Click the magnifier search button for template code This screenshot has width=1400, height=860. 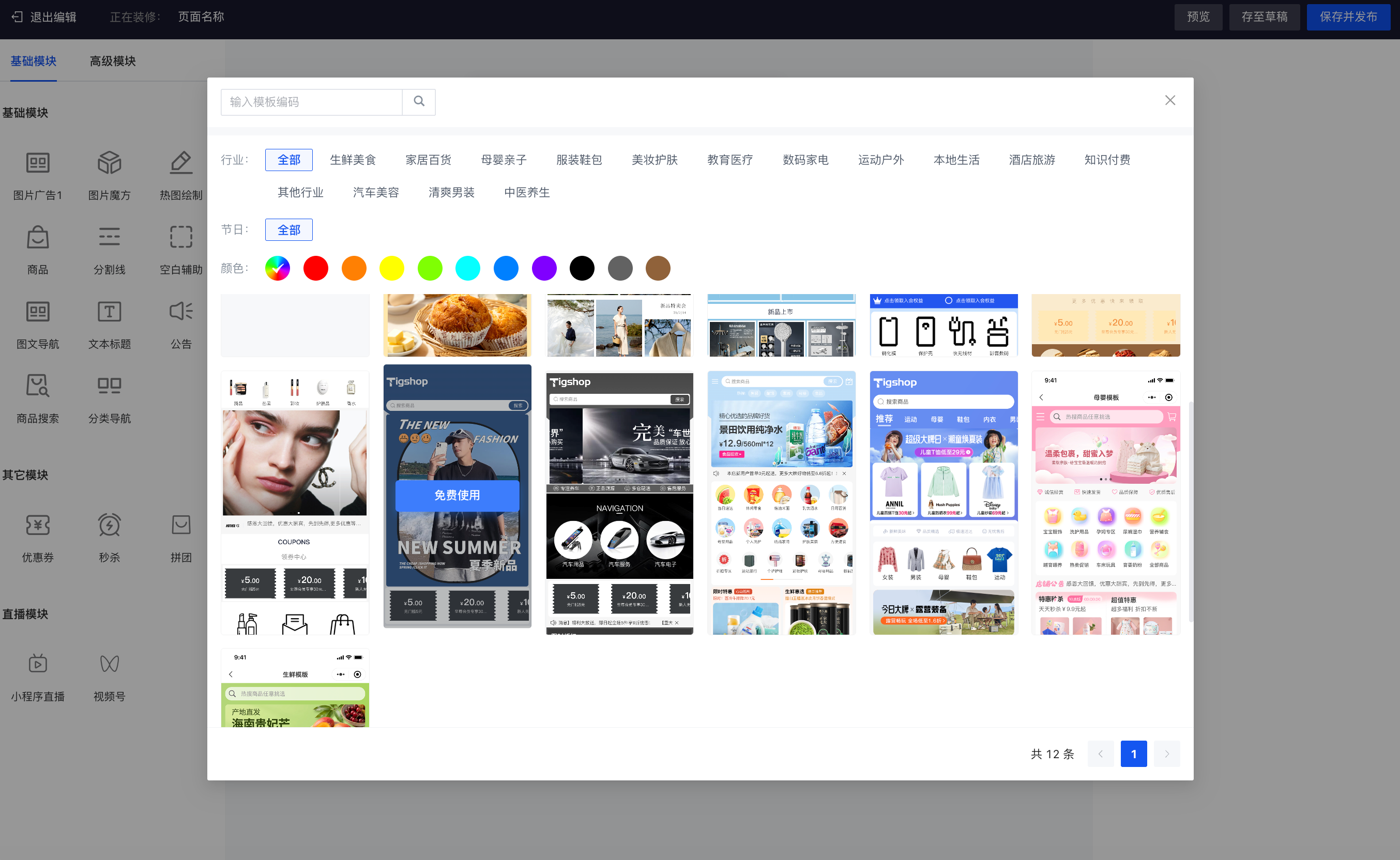[419, 102]
